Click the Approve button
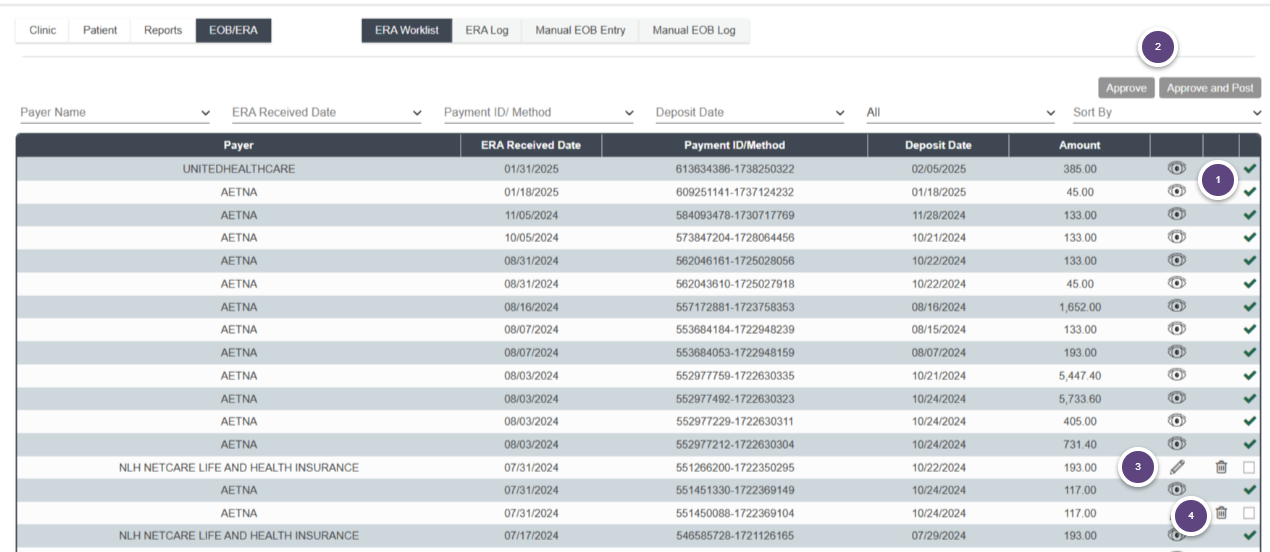The width and height of the screenshot is (1270, 552). [x=1126, y=88]
